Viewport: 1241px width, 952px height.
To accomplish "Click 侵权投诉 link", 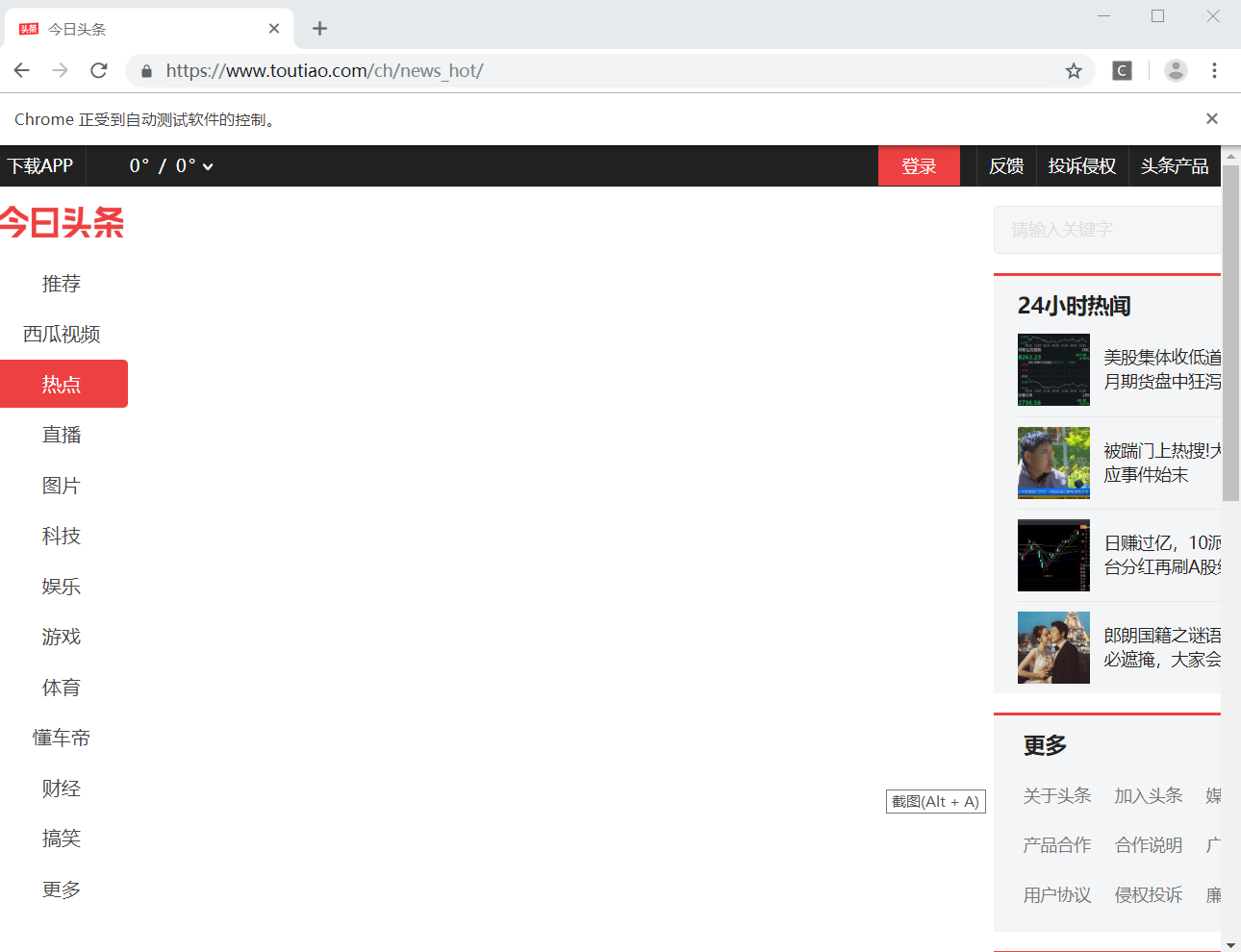I will pyautogui.click(x=1149, y=894).
